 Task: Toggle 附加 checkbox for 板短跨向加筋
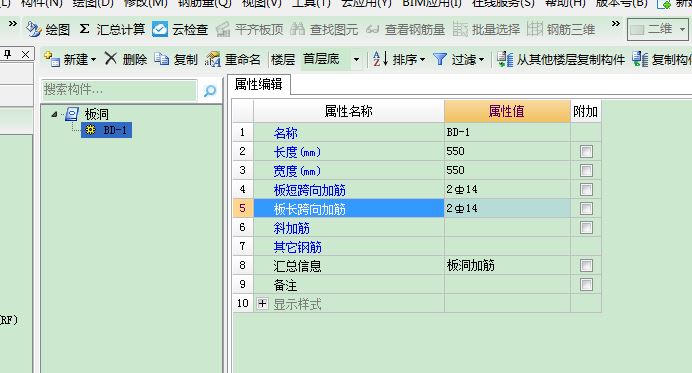pos(586,189)
